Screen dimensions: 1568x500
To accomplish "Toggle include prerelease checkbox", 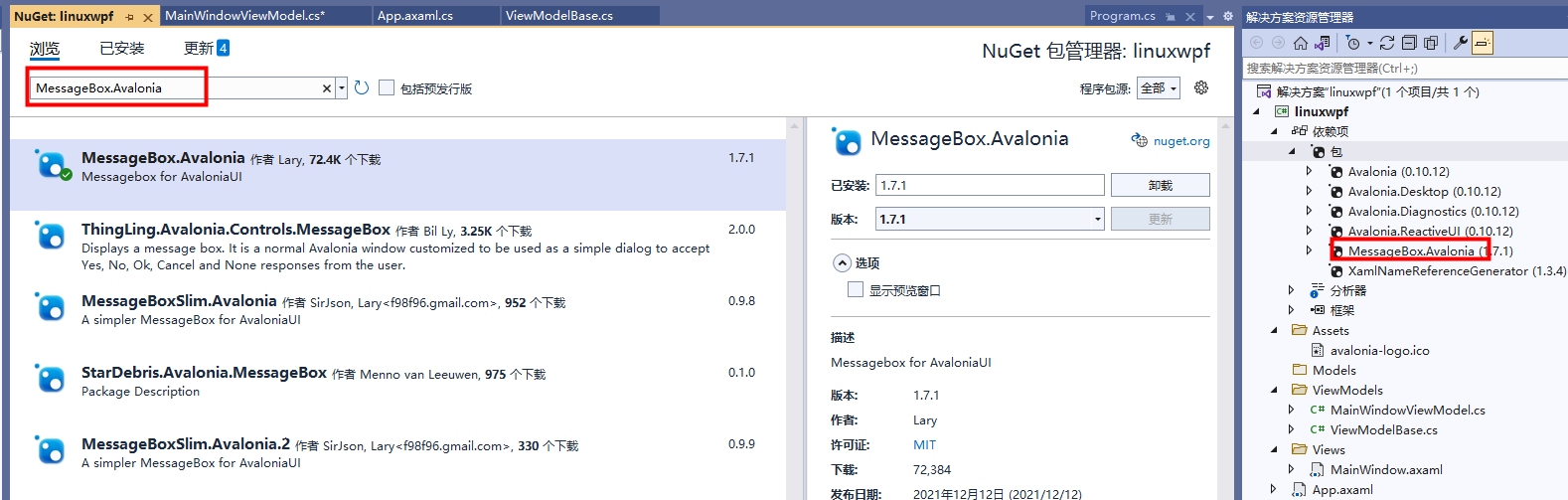I will pyautogui.click(x=387, y=87).
